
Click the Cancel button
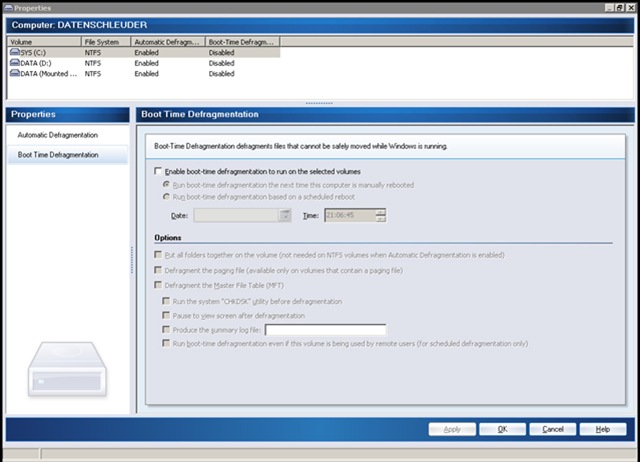point(553,429)
